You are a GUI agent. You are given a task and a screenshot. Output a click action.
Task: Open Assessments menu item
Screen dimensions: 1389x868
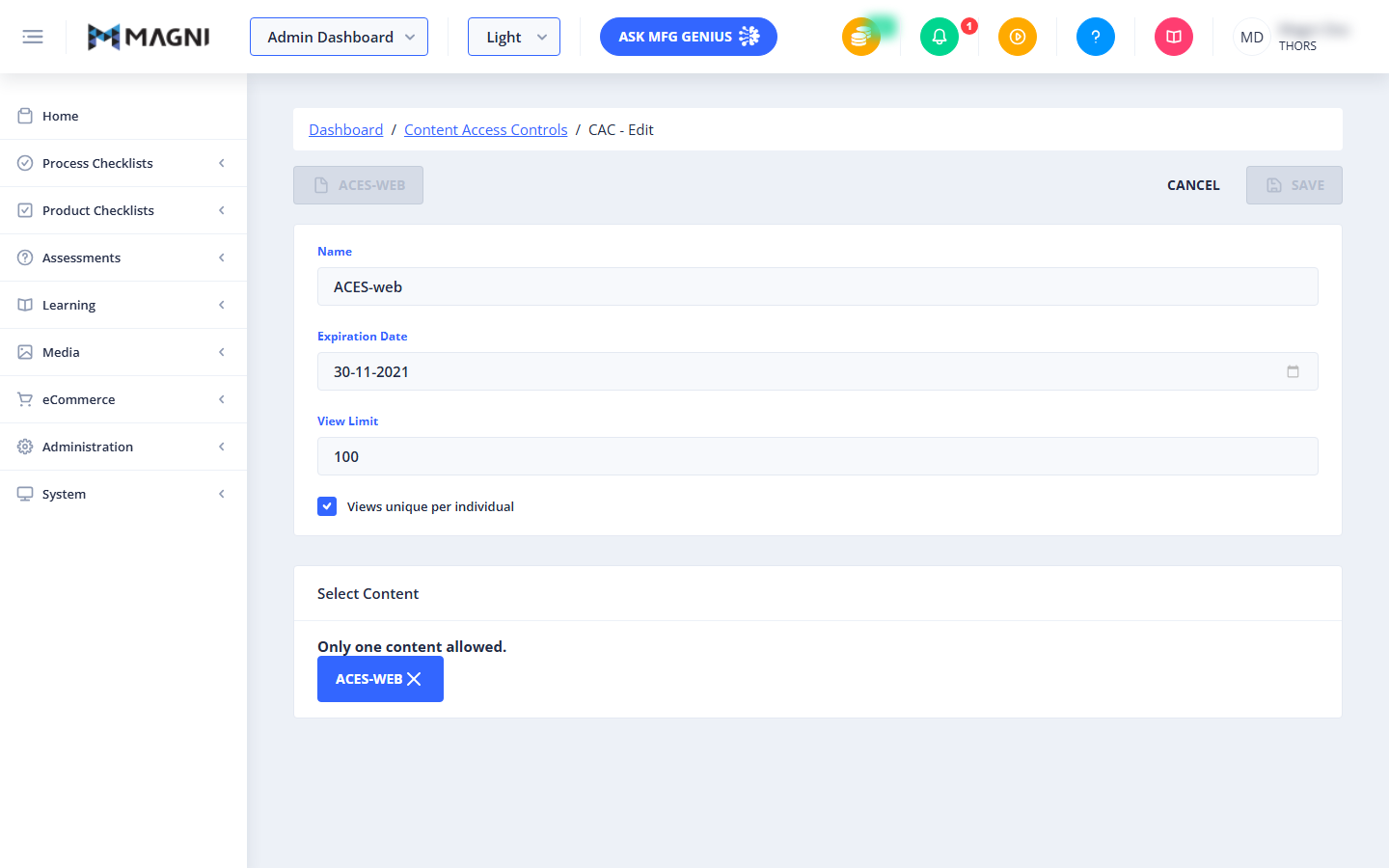[123, 258]
